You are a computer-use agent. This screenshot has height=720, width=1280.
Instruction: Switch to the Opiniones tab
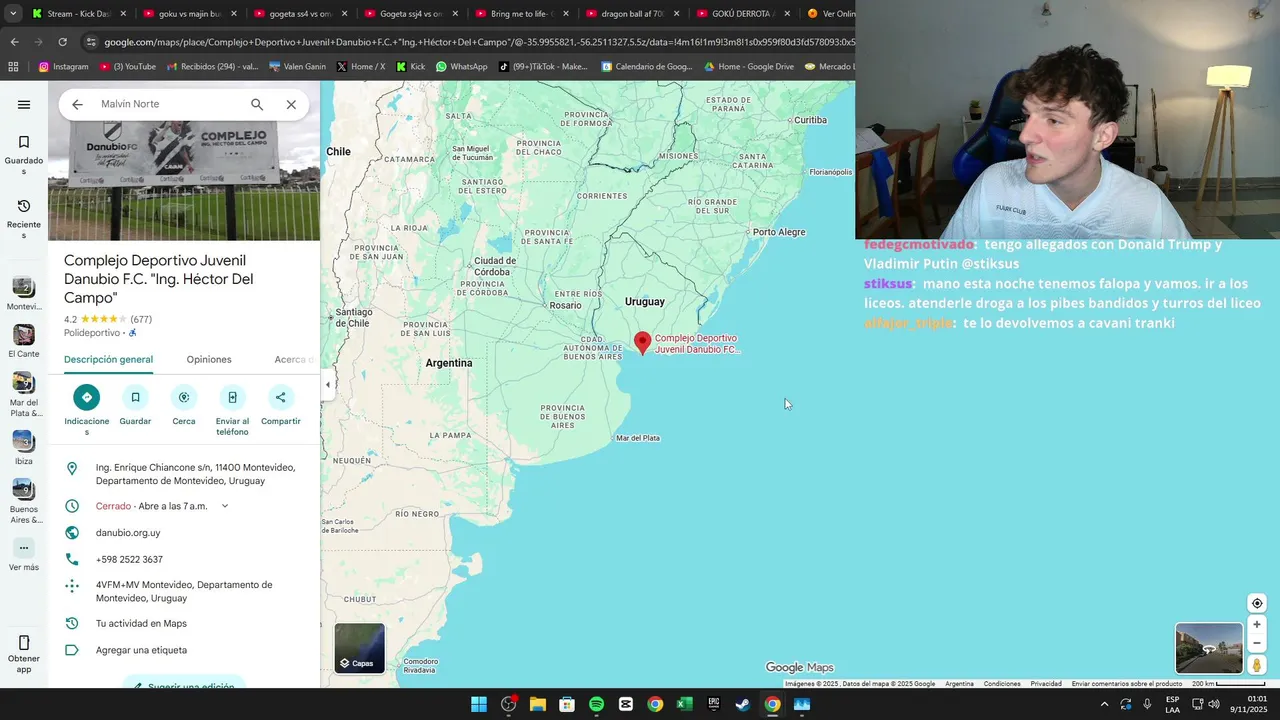tap(209, 360)
